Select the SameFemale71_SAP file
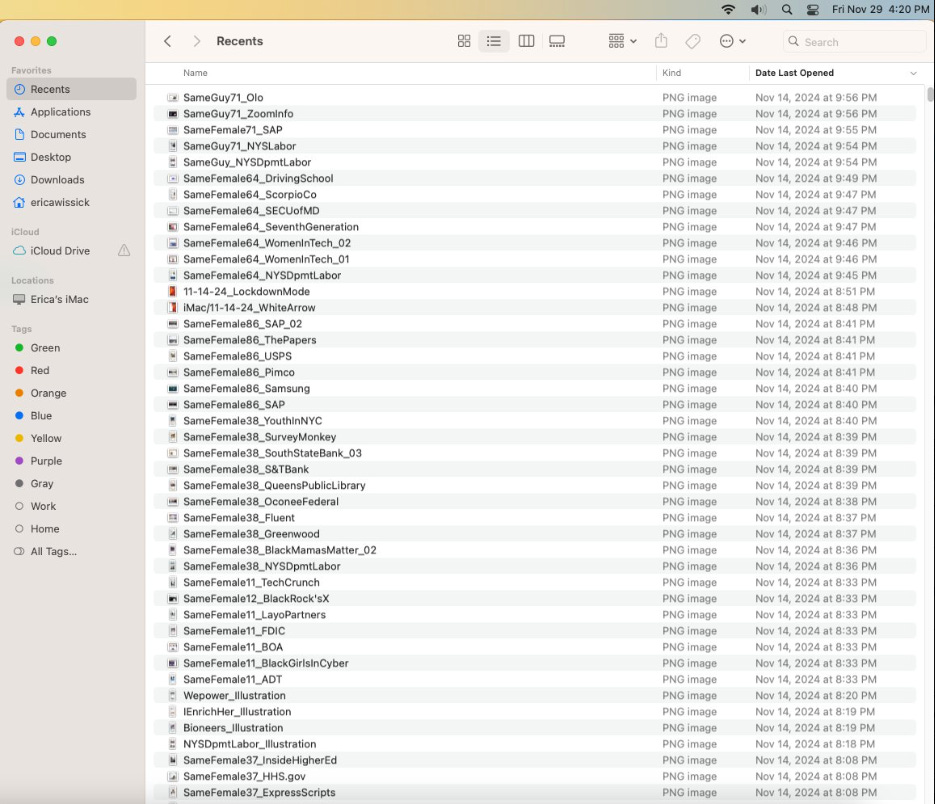Screen dimensions: 935x804 pos(535,129)
